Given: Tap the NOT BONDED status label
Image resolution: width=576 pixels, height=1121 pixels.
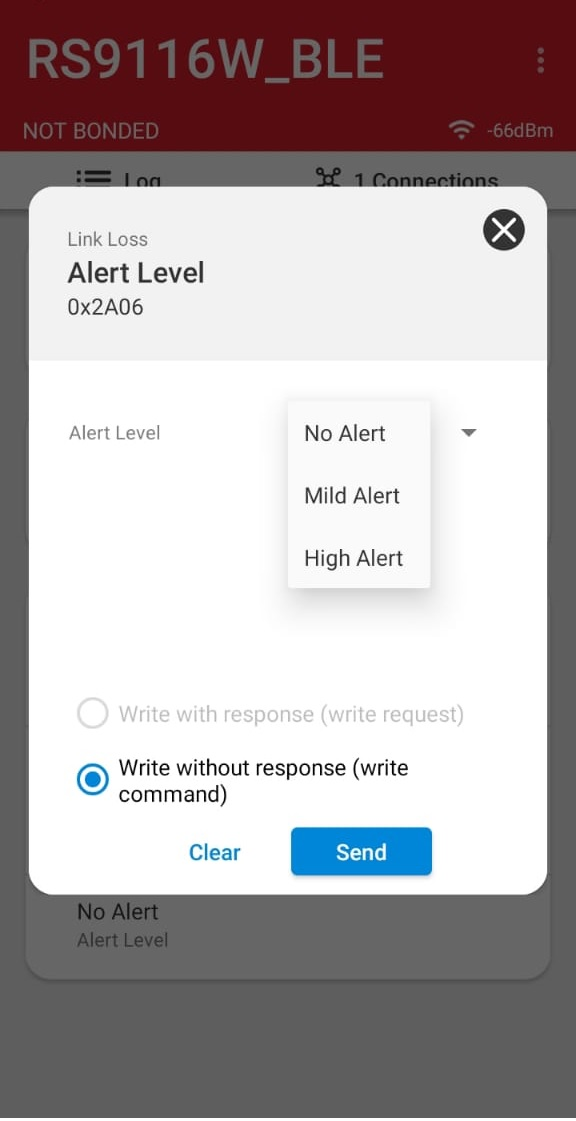Looking at the screenshot, I should 91,132.
